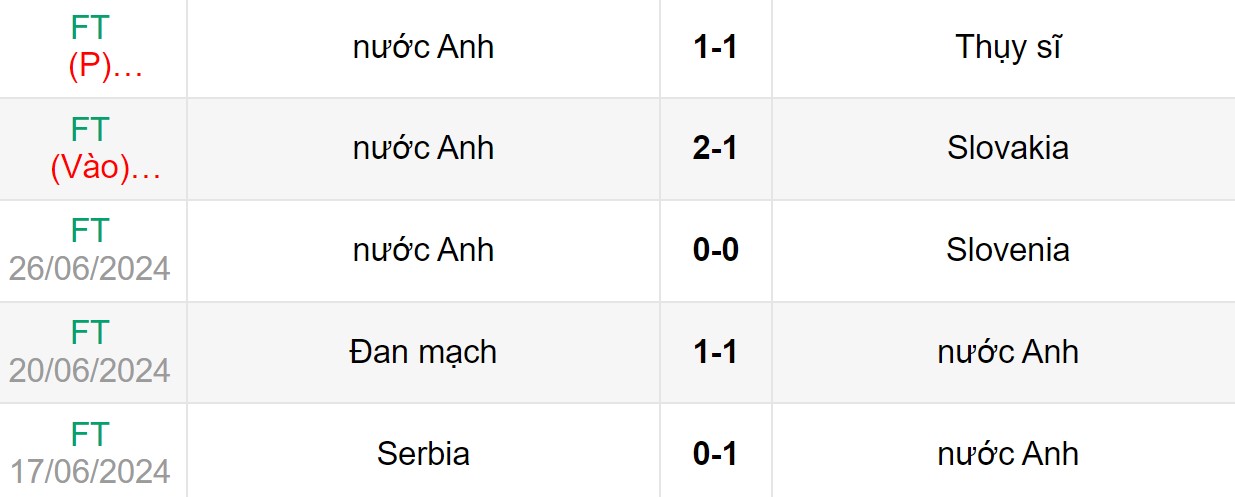
Task: Open the Serbia team name
Action: point(423,454)
